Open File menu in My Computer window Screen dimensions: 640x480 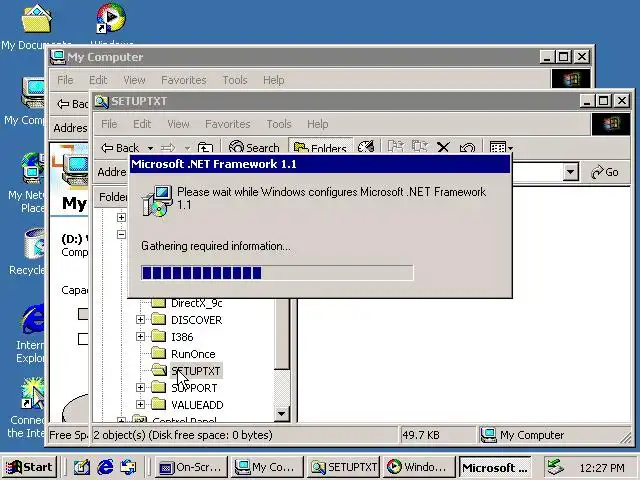point(65,80)
